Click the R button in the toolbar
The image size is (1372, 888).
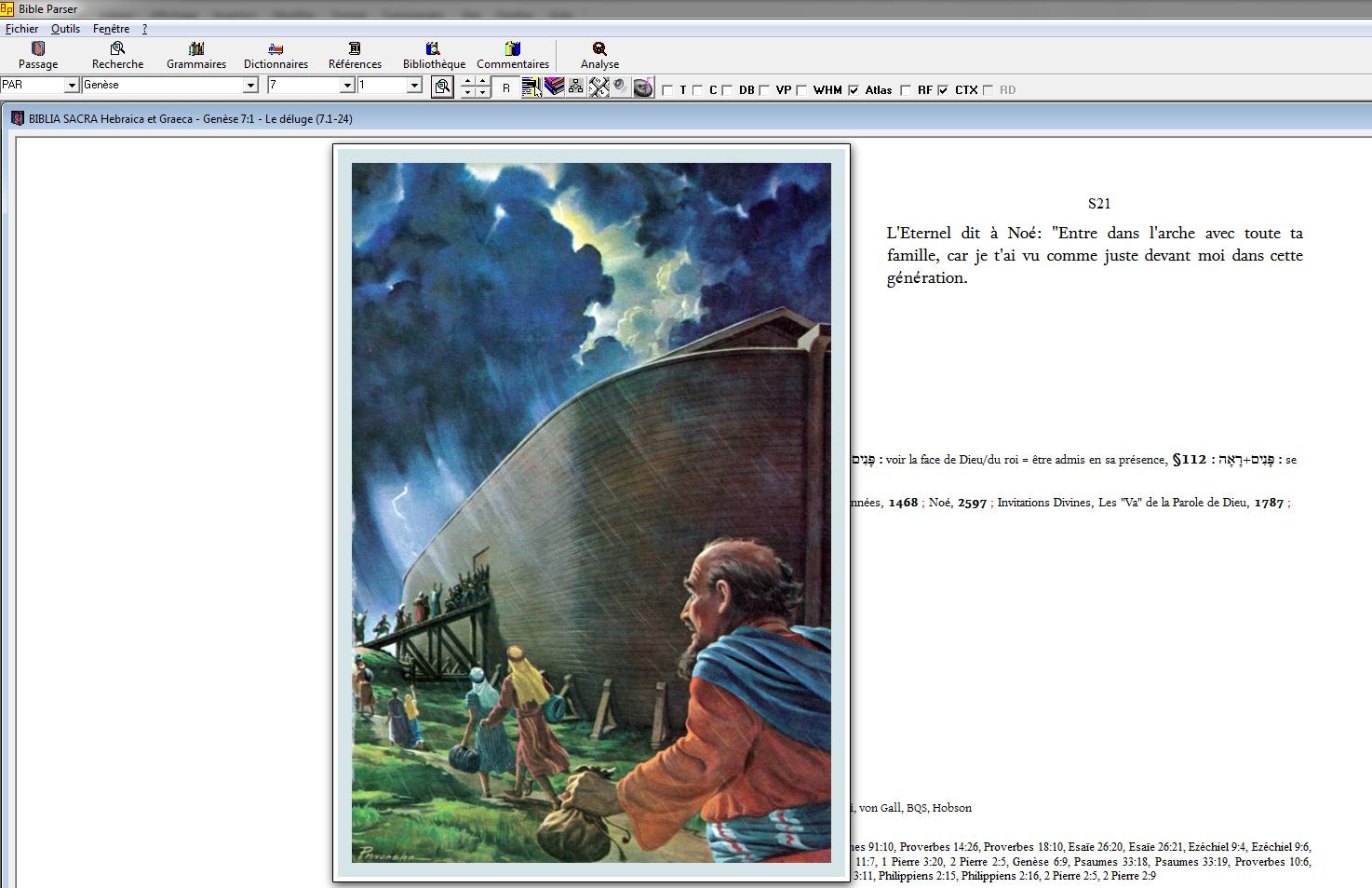[506, 87]
